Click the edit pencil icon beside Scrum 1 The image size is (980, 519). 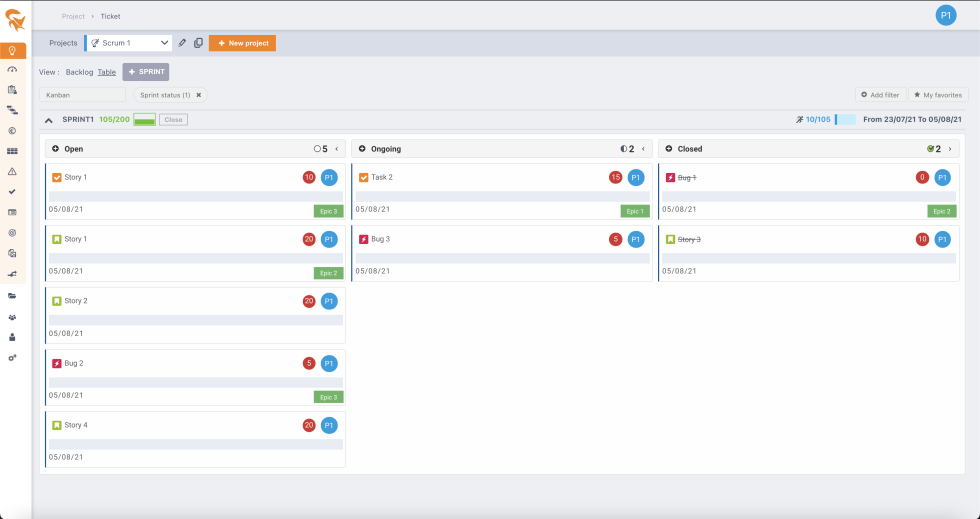(182, 43)
